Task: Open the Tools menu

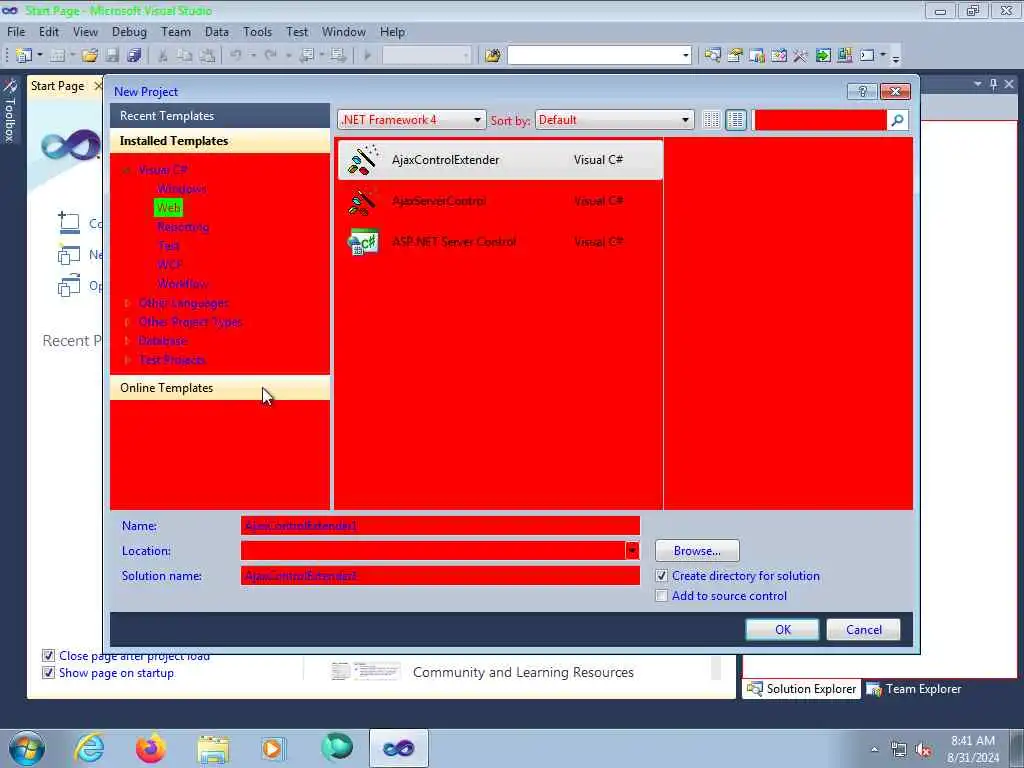Action: 257,31
